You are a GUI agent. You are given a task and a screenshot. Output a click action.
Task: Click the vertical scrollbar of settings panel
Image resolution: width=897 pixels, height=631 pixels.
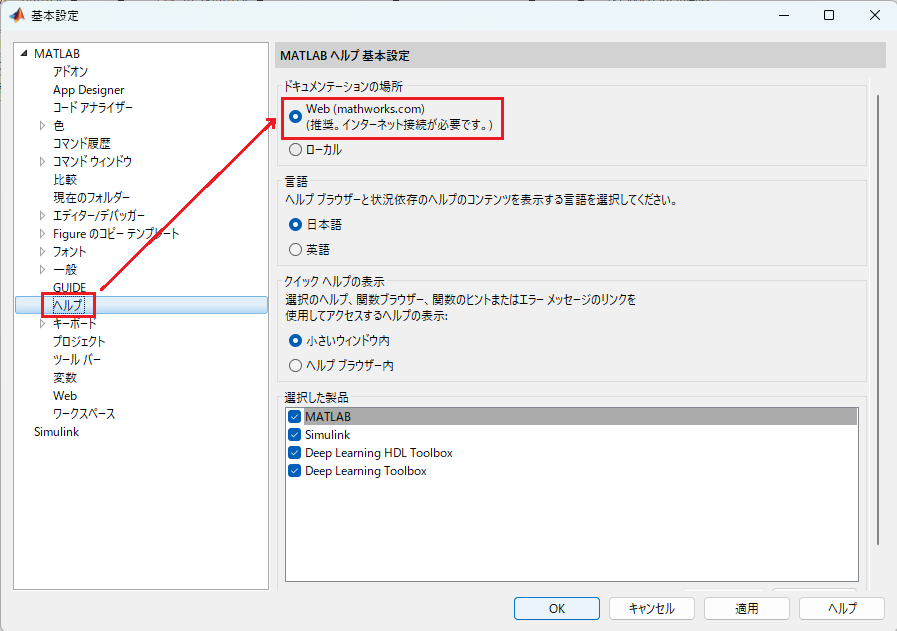[x=878, y=320]
